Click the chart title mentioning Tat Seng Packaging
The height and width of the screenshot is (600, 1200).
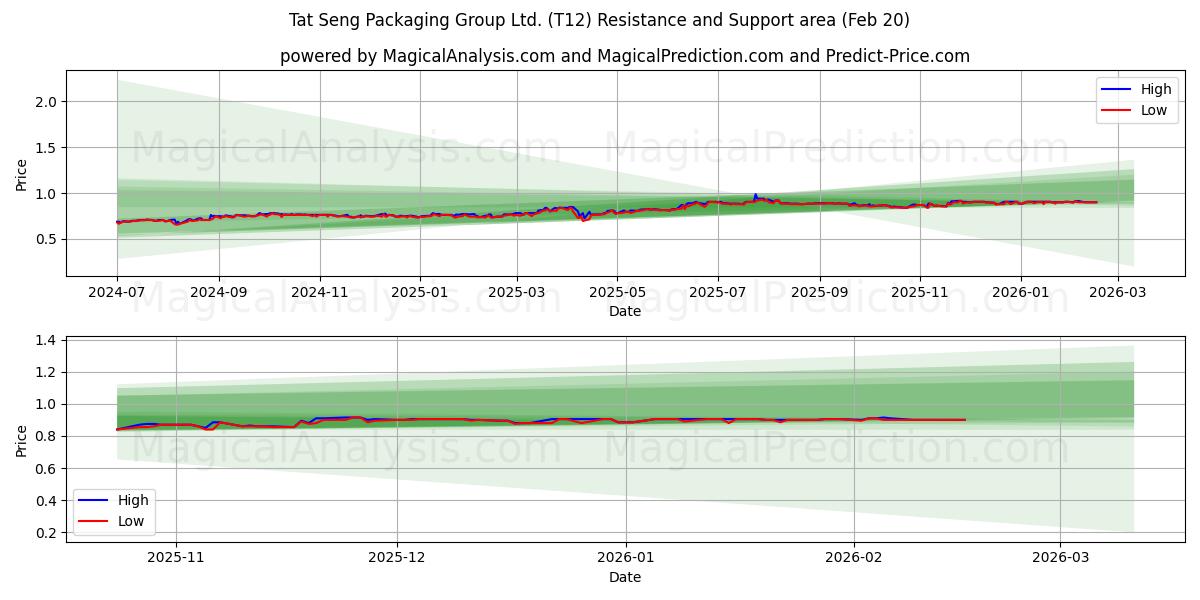599,20
